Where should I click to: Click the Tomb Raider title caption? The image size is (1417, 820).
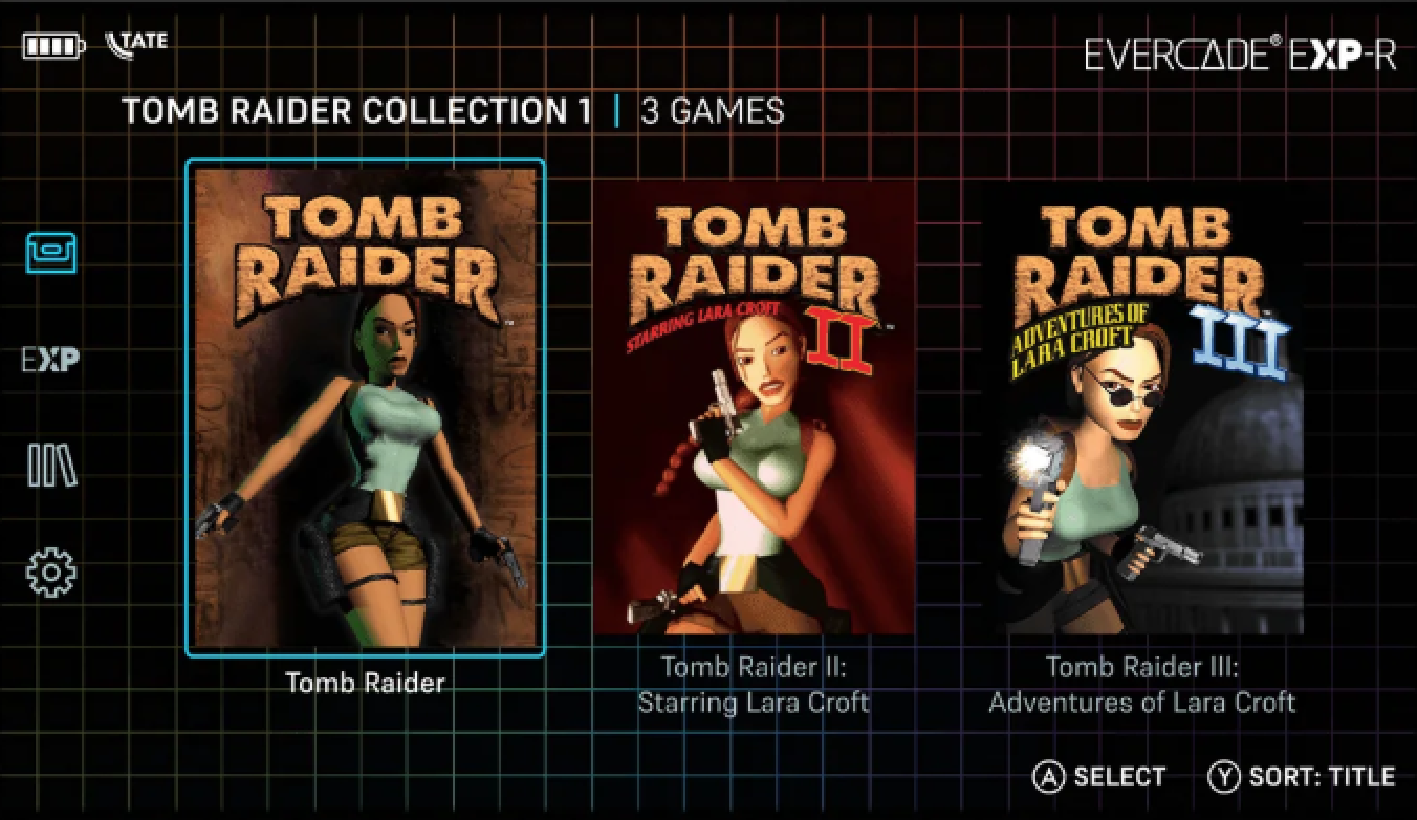tap(365, 683)
